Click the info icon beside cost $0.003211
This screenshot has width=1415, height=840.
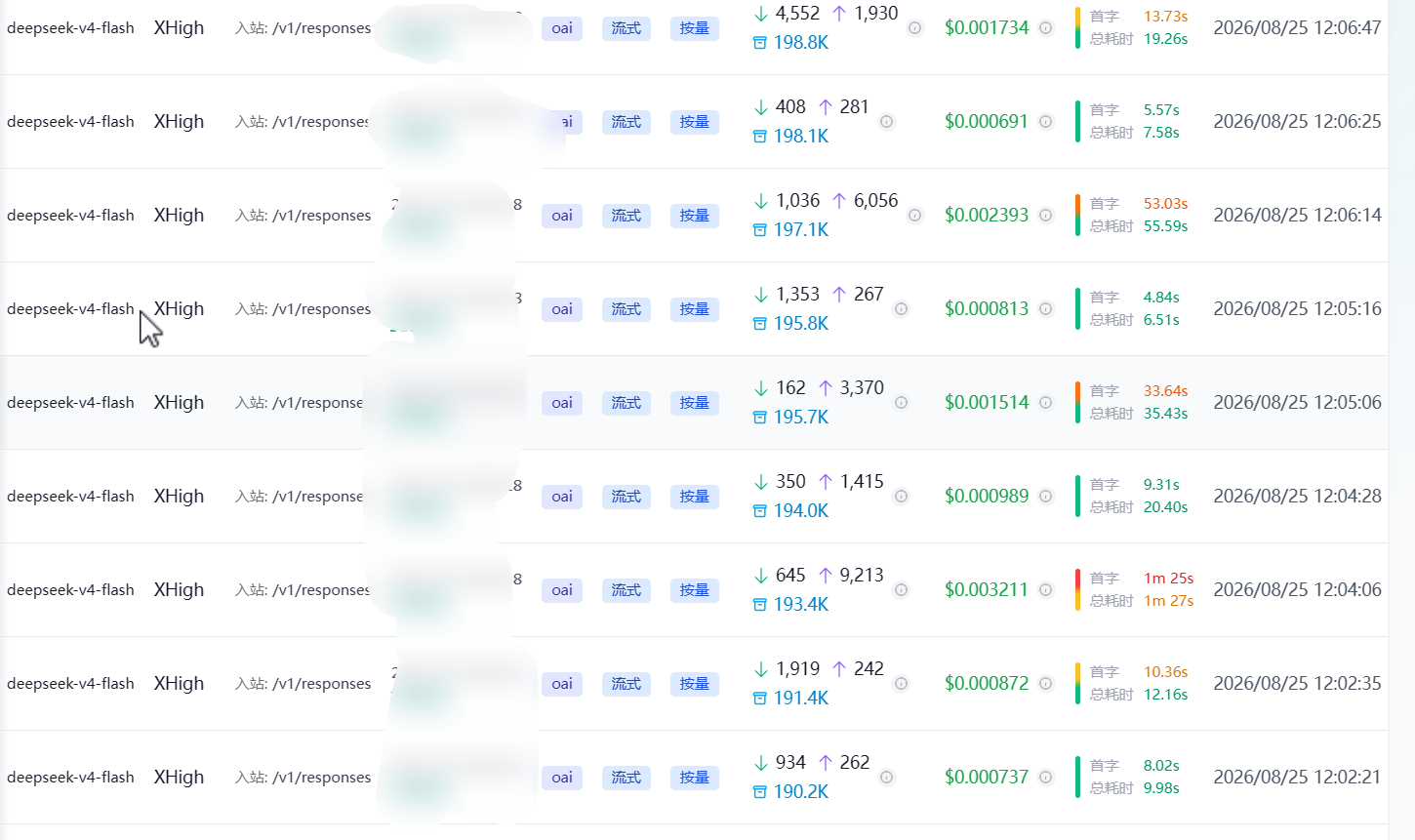click(1045, 590)
